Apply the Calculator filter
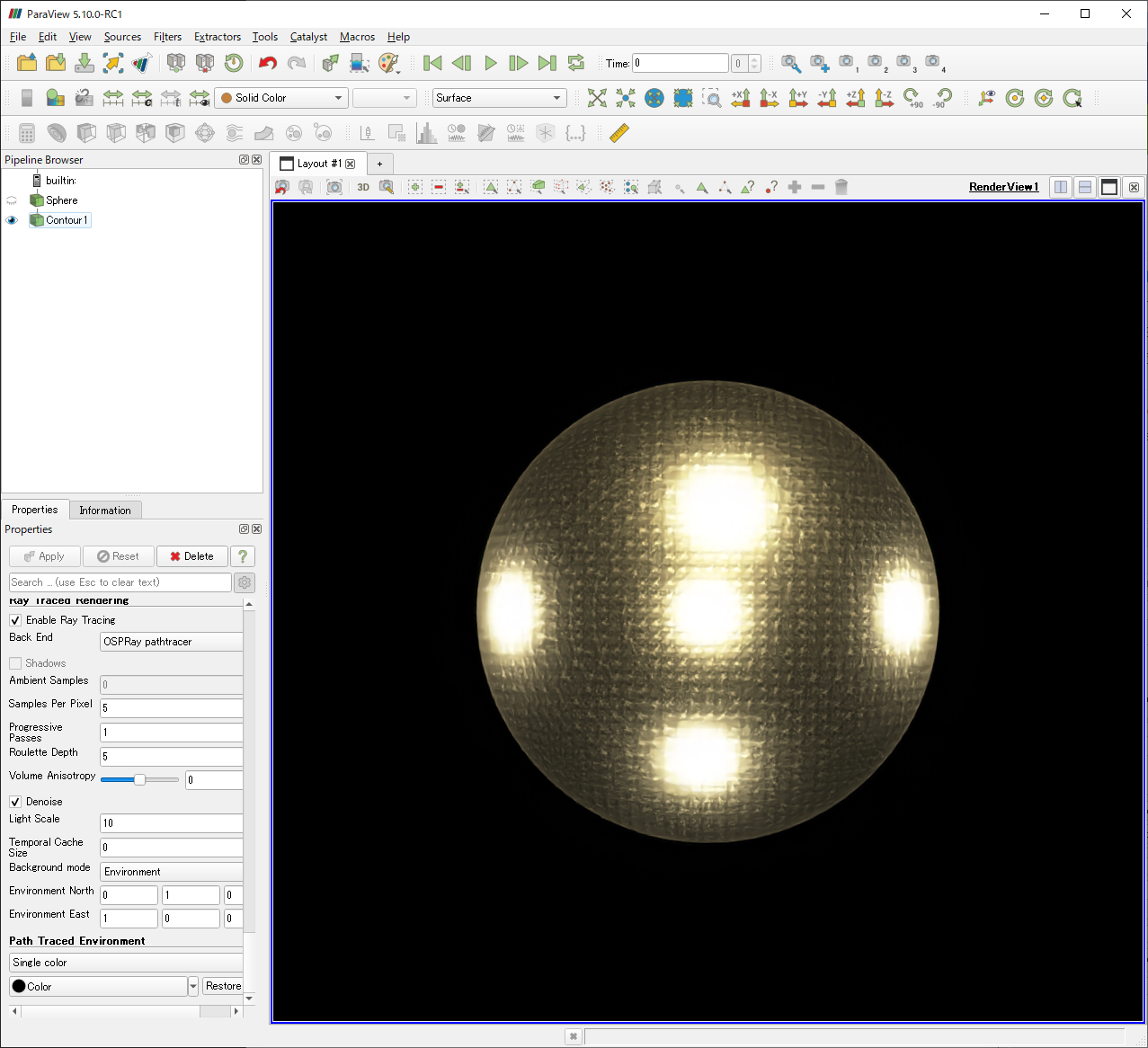 pos(26,132)
